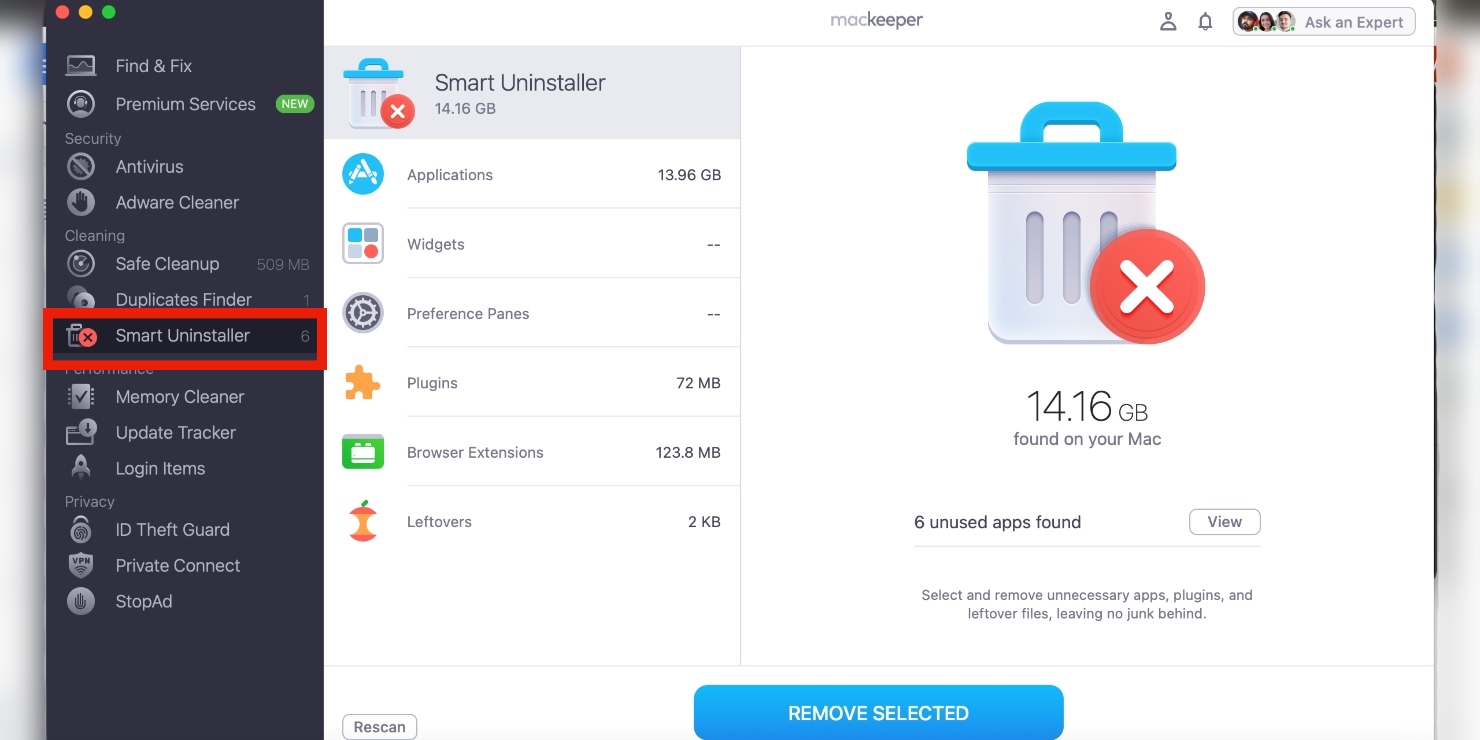Open the notifications bell icon
This screenshot has height=740, width=1480.
tap(1205, 22)
